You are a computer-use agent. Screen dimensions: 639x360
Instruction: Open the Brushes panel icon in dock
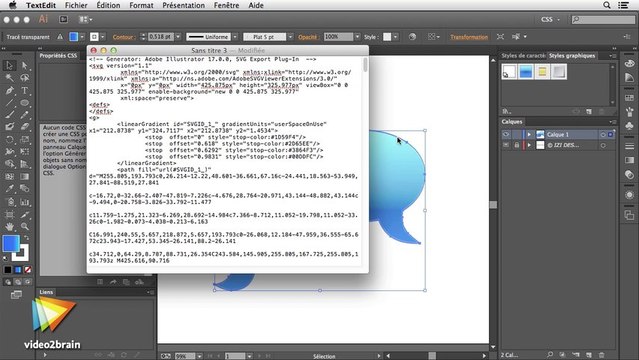point(630,113)
